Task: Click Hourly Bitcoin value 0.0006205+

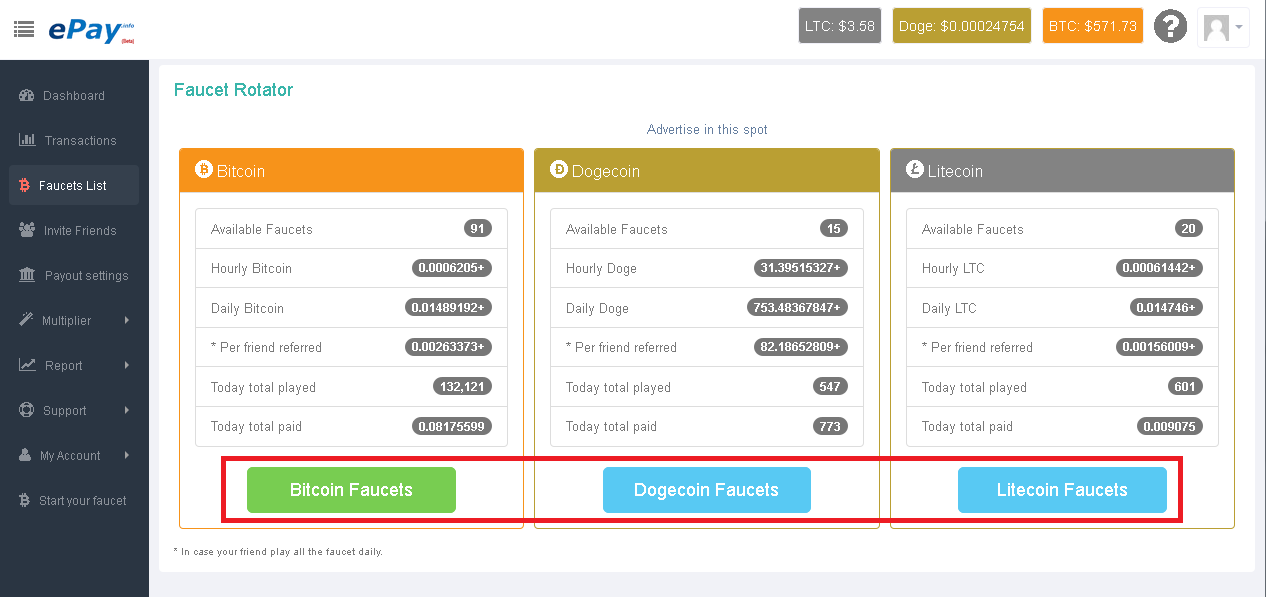Action: click(452, 268)
